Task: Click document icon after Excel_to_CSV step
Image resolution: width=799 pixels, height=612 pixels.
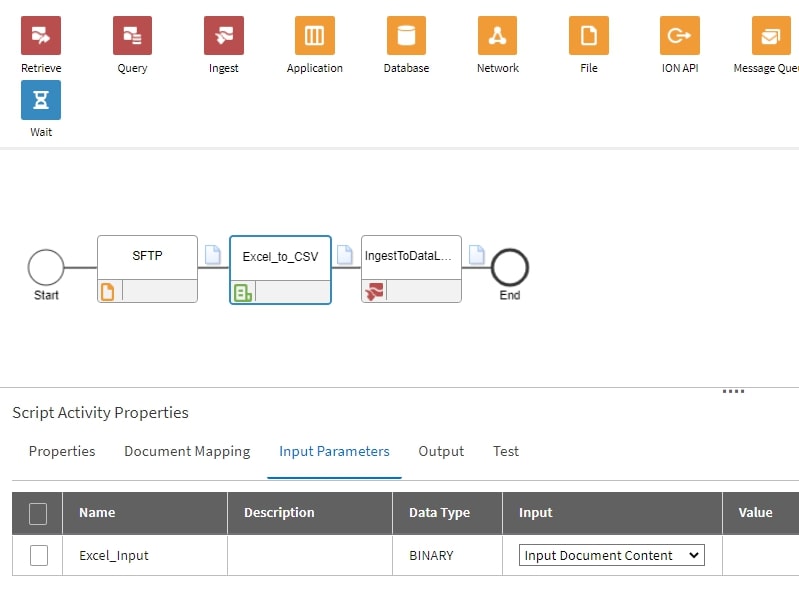Action: (345, 255)
